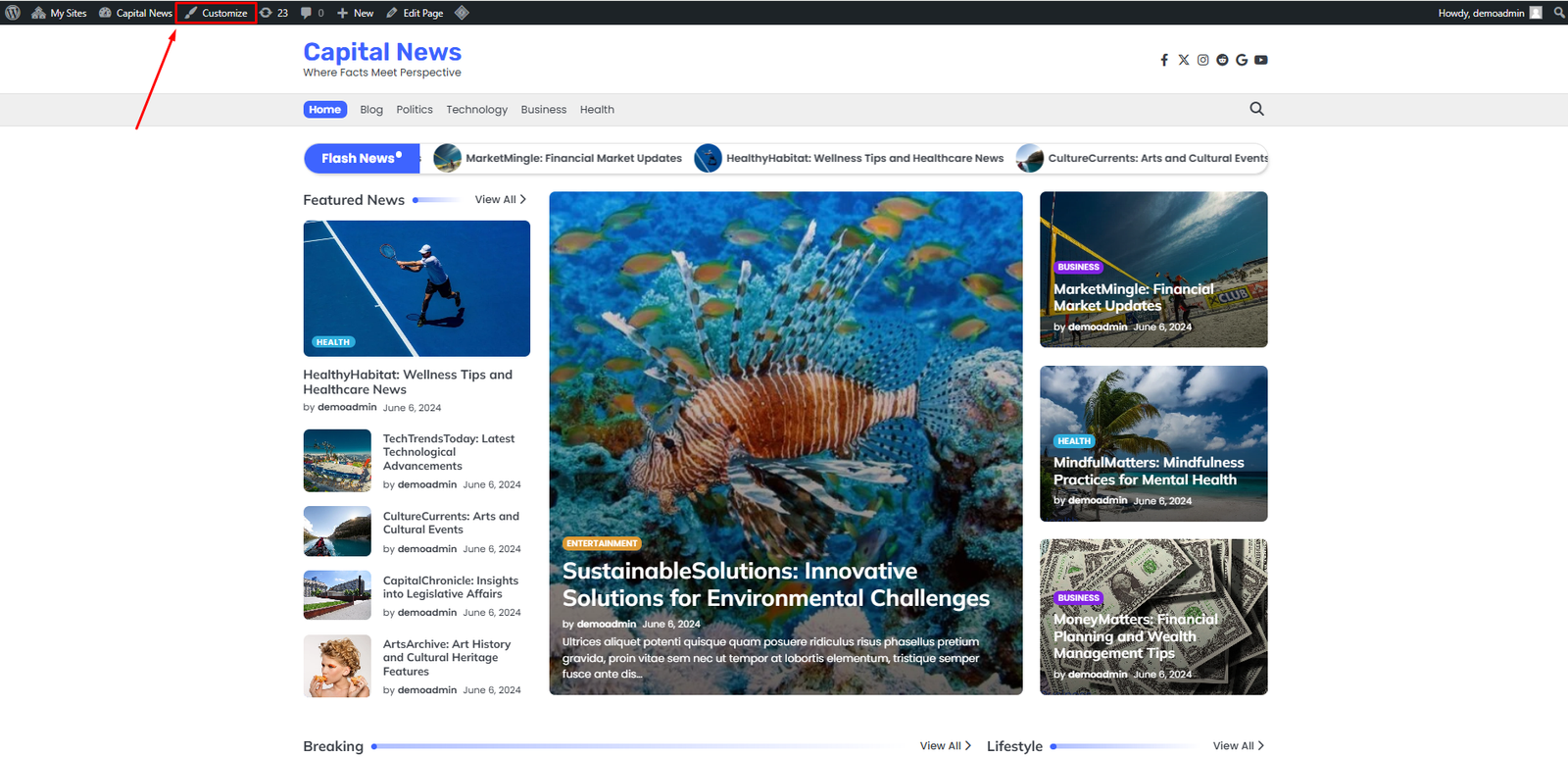
Task: Click the Capital News site title
Action: coord(382,52)
